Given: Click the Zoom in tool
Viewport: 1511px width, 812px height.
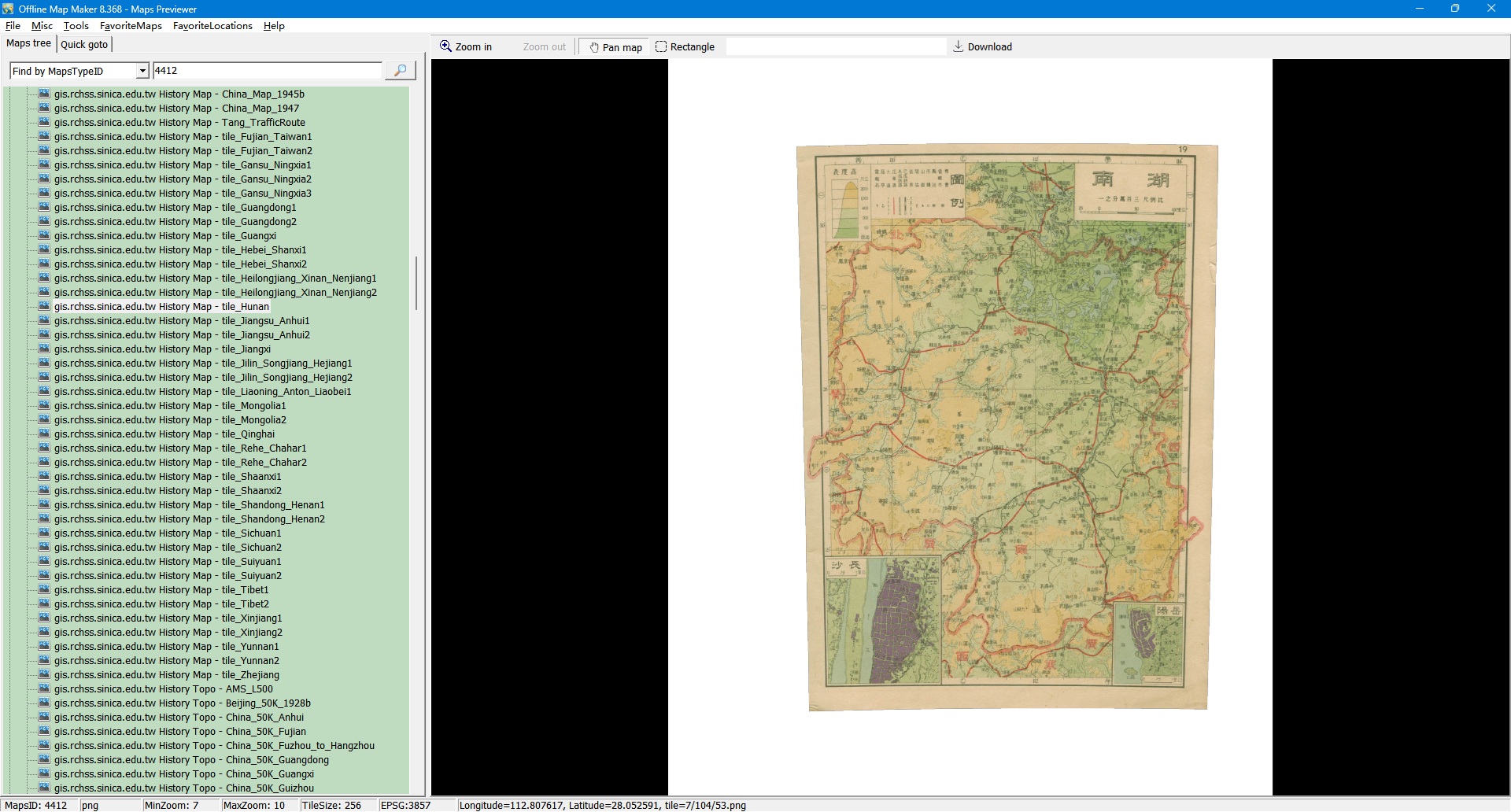Looking at the screenshot, I should (x=466, y=47).
